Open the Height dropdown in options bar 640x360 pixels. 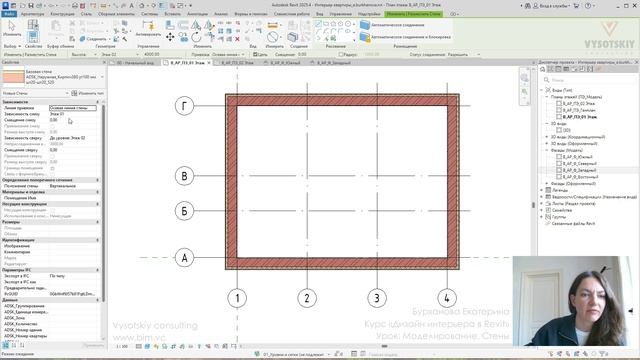click(84, 54)
